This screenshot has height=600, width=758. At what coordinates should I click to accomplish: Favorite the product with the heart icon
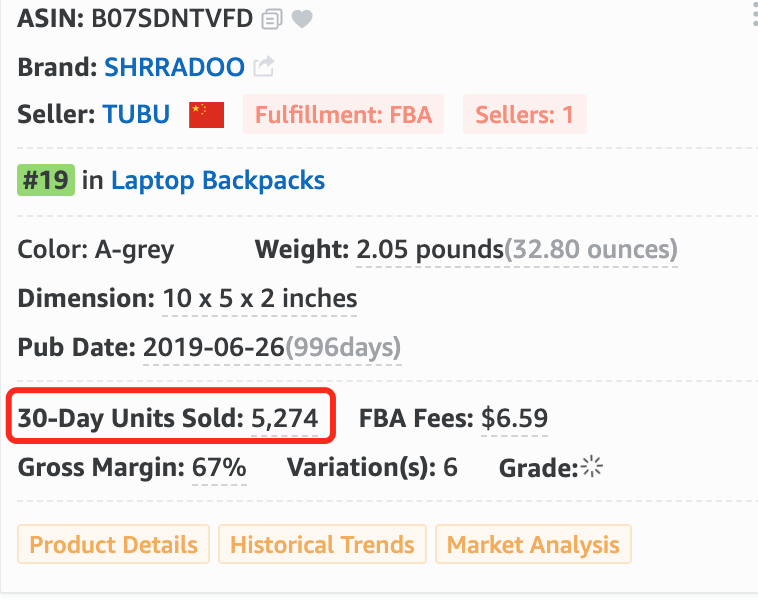click(302, 19)
